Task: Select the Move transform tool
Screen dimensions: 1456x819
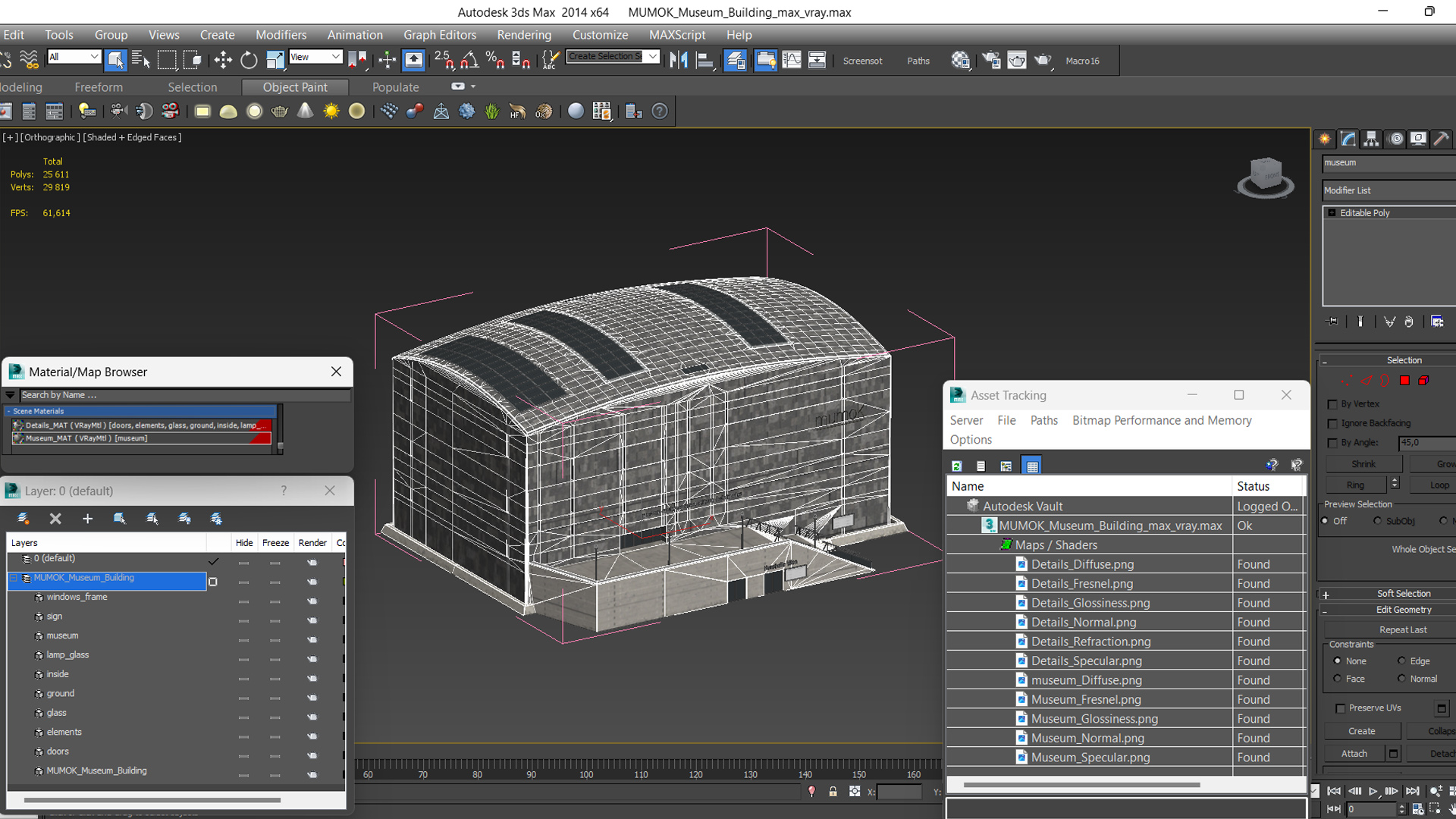Action: (223, 60)
